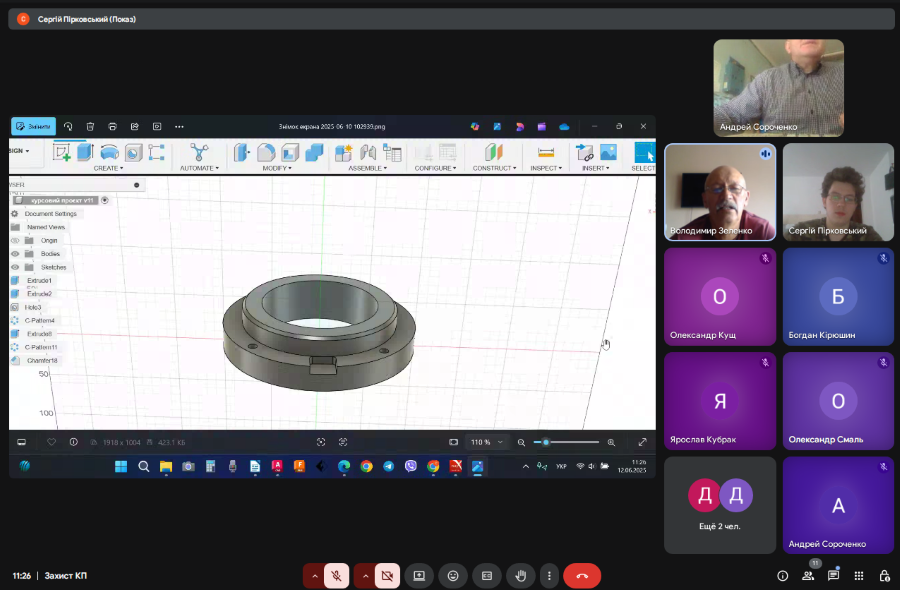Toggle the camera off button
The width and height of the screenshot is (900, 590).
coord(387,575)
